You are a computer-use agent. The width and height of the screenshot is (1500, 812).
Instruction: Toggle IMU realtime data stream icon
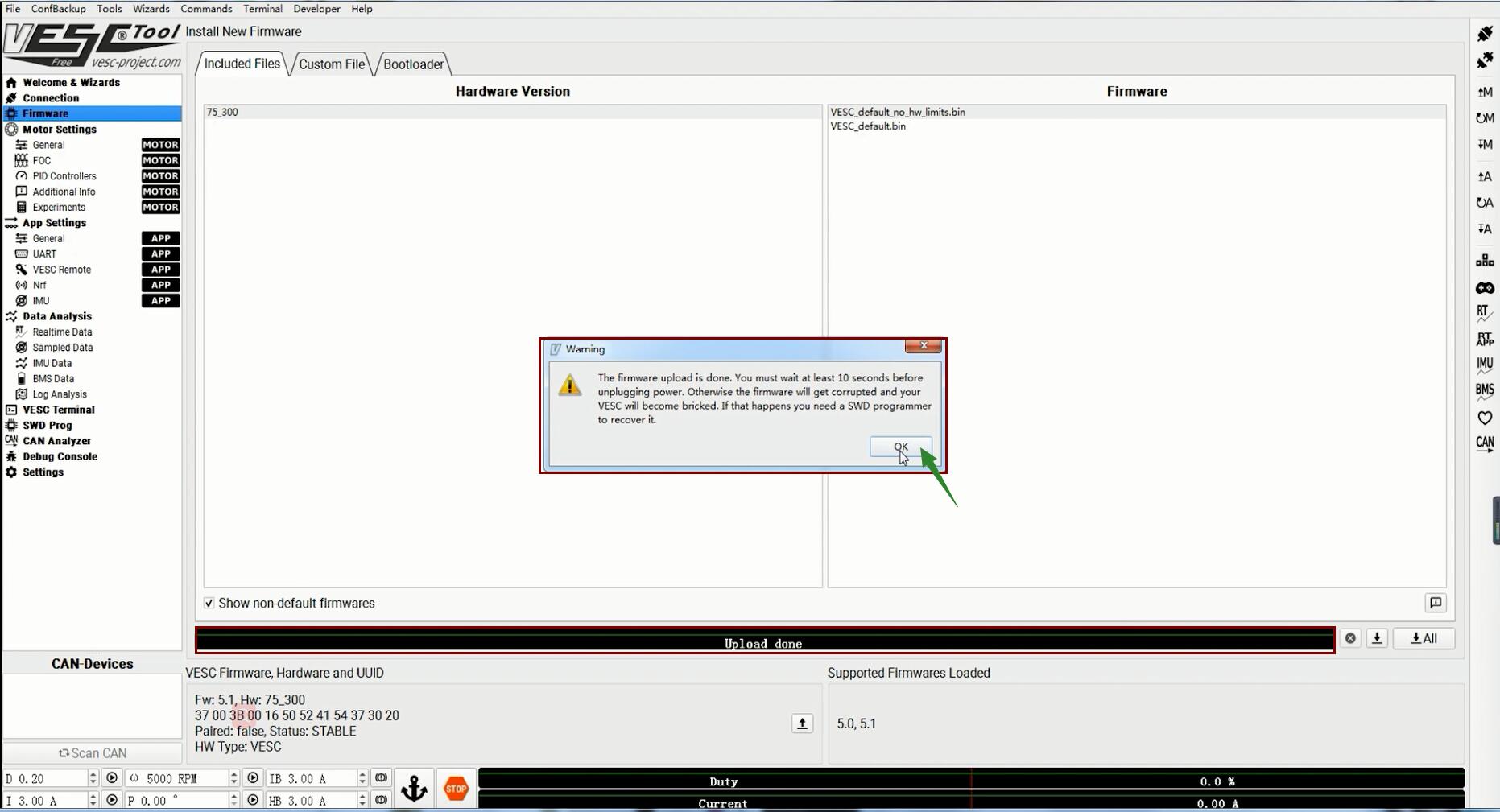click(x=1485, y=365)
